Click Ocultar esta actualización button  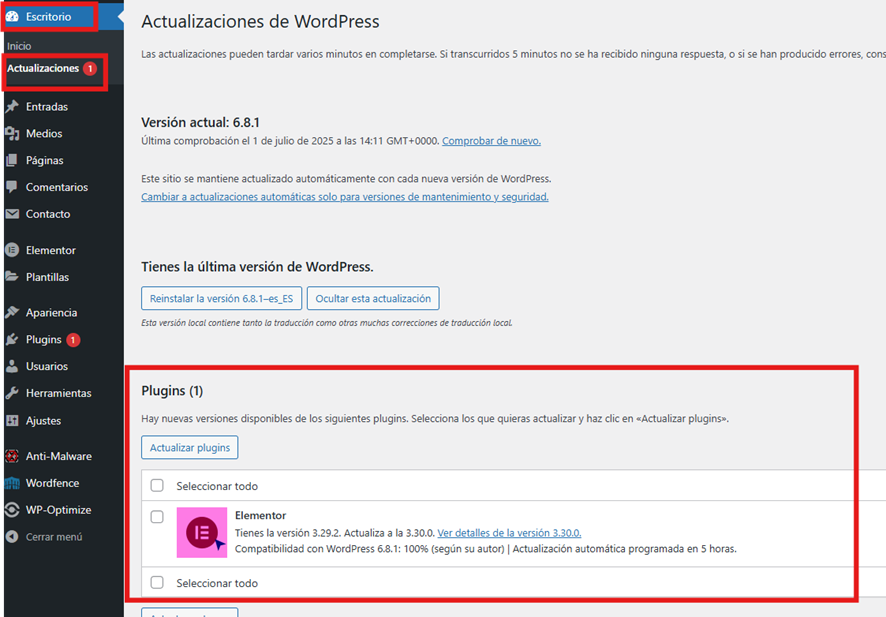pos(373,298)
